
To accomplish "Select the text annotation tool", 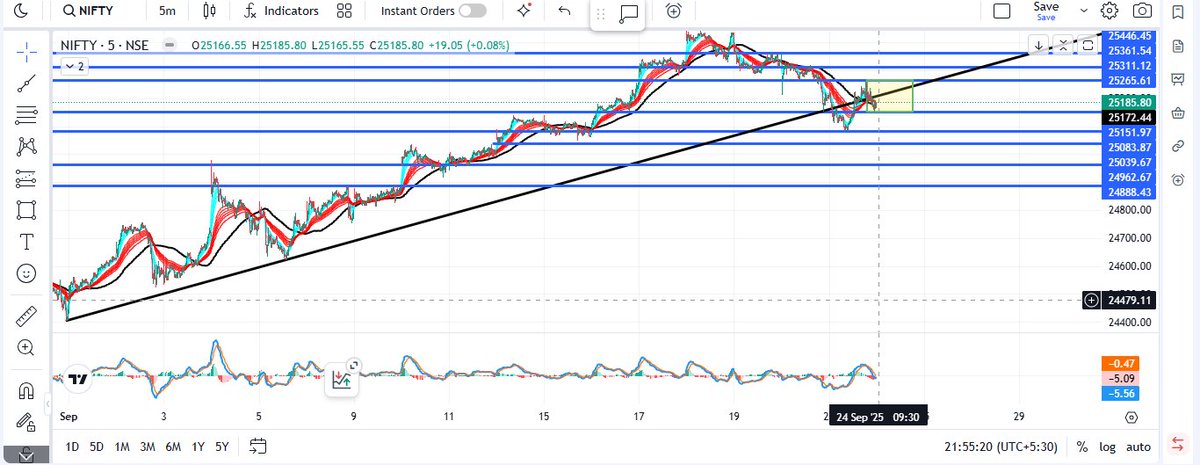I will coord(26,242).
